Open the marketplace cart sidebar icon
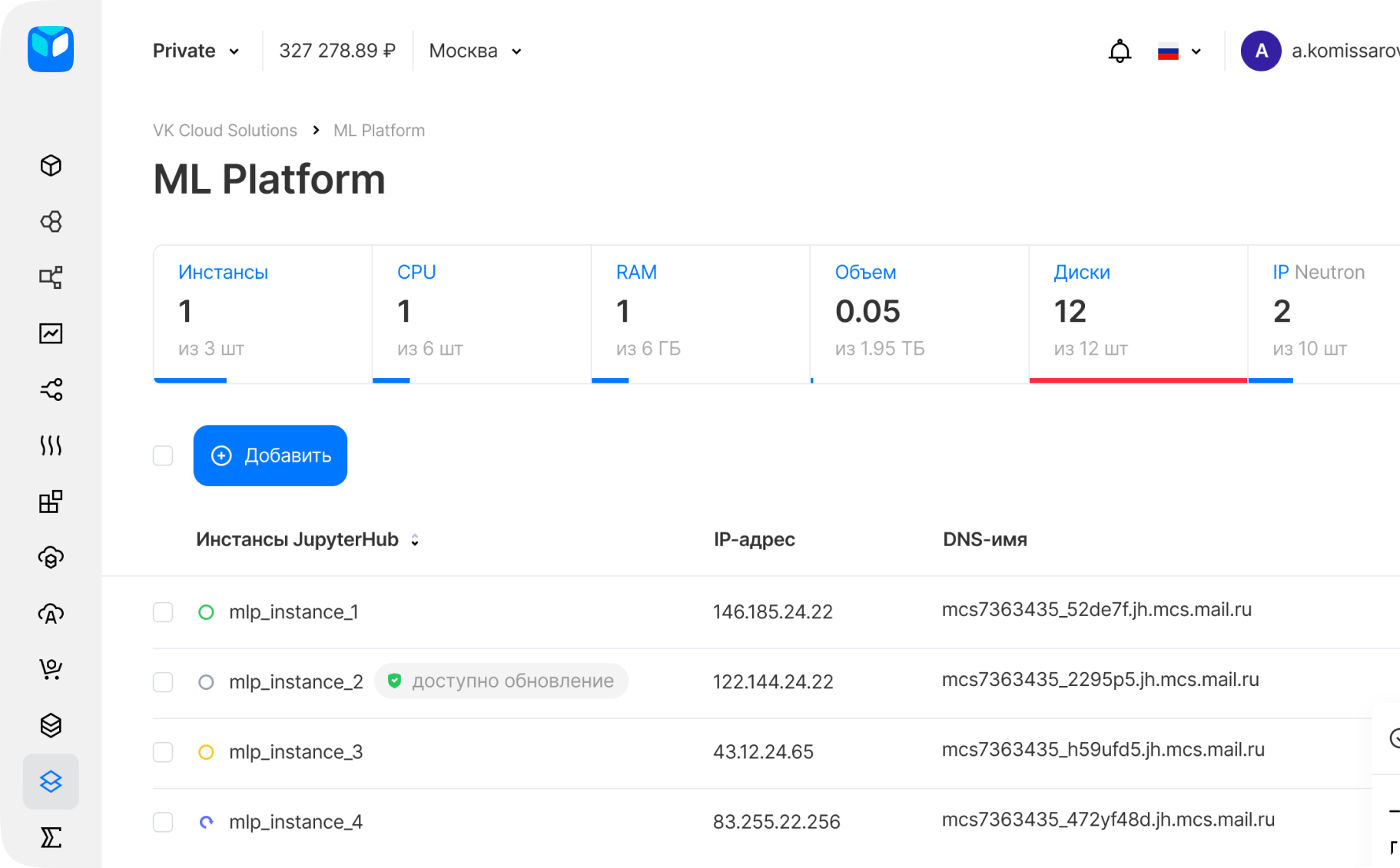The image size is (1400, 868). pyautogui.click(x=51, y=669)
